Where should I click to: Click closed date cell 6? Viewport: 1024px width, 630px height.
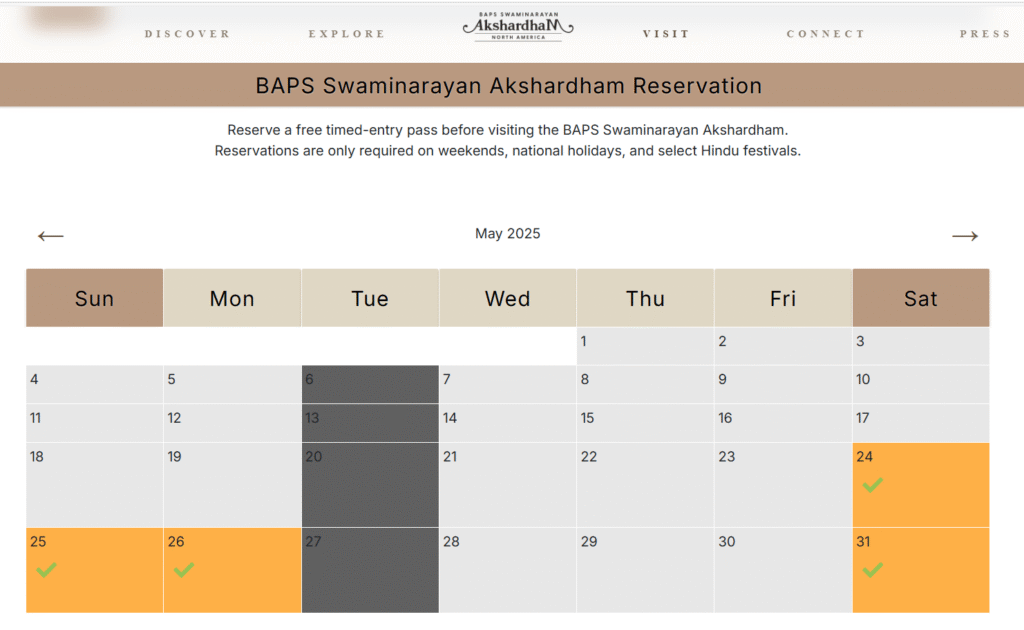[370, 384]
